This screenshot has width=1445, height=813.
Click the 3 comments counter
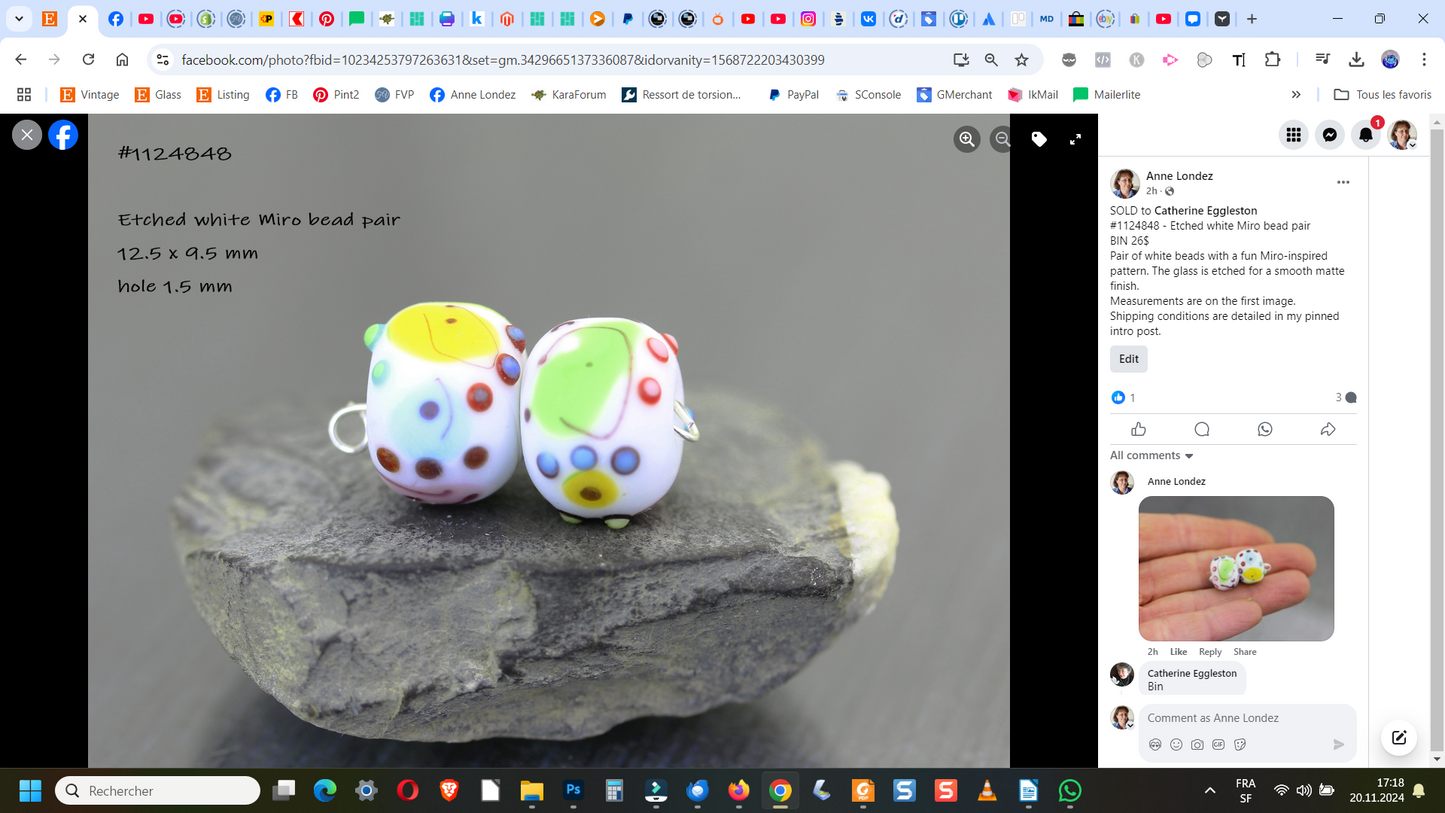coord(1346,398)
